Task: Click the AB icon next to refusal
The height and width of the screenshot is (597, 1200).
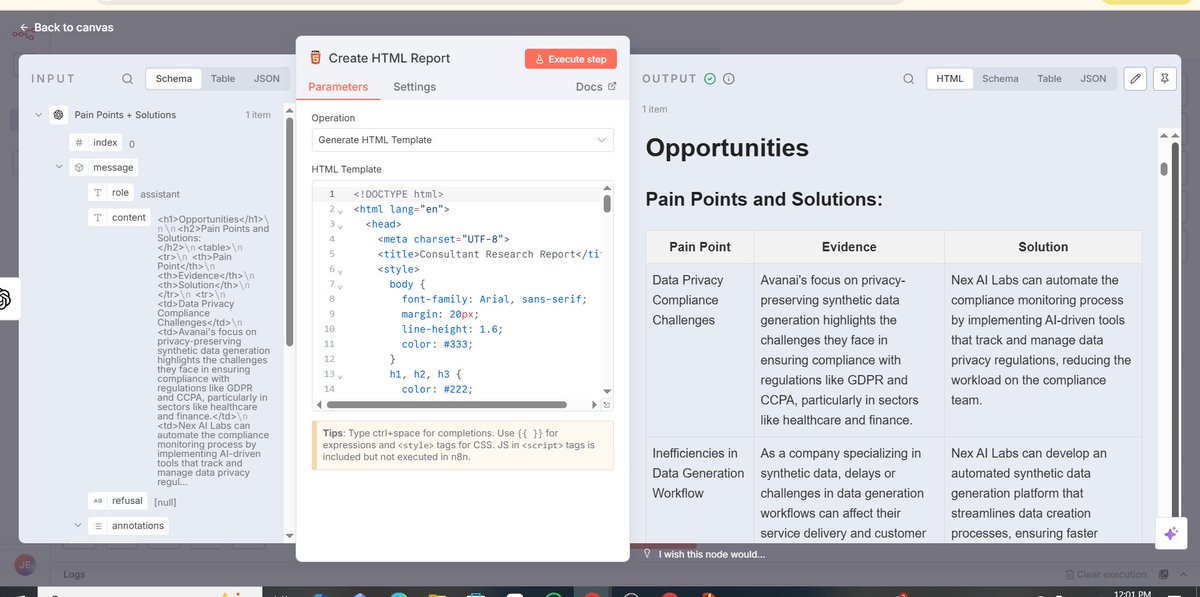Action: tap(97, 500)
